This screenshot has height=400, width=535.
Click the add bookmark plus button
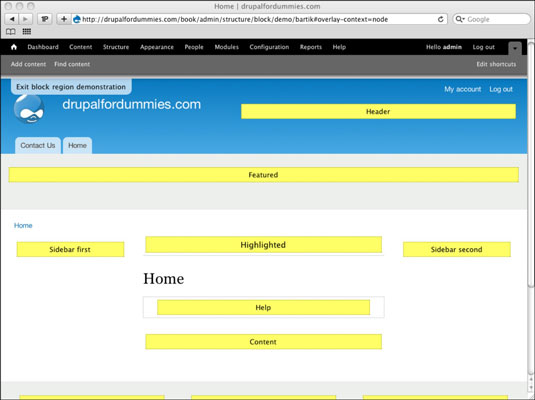(64, 19)
